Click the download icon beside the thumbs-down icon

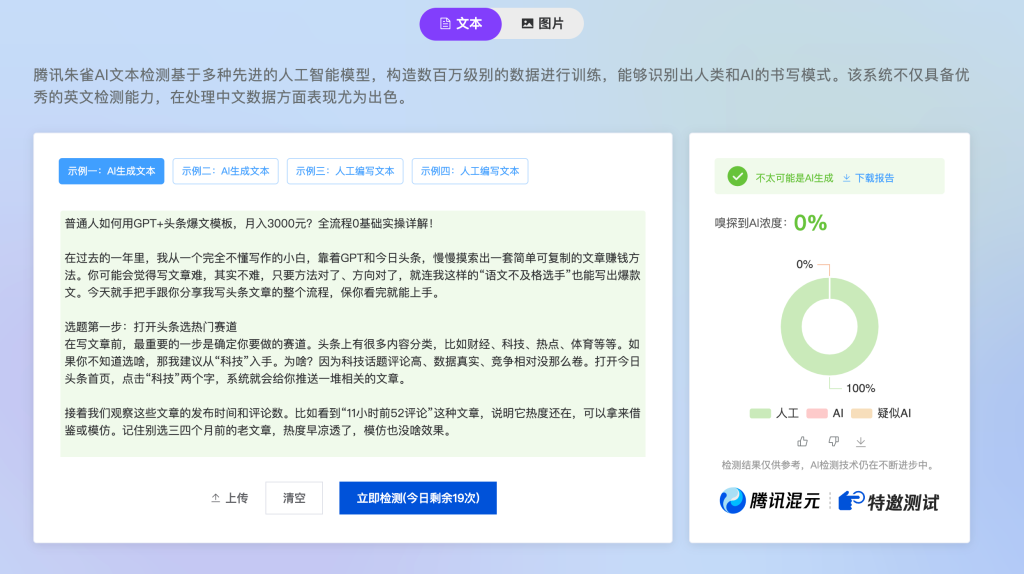point(861,442)
